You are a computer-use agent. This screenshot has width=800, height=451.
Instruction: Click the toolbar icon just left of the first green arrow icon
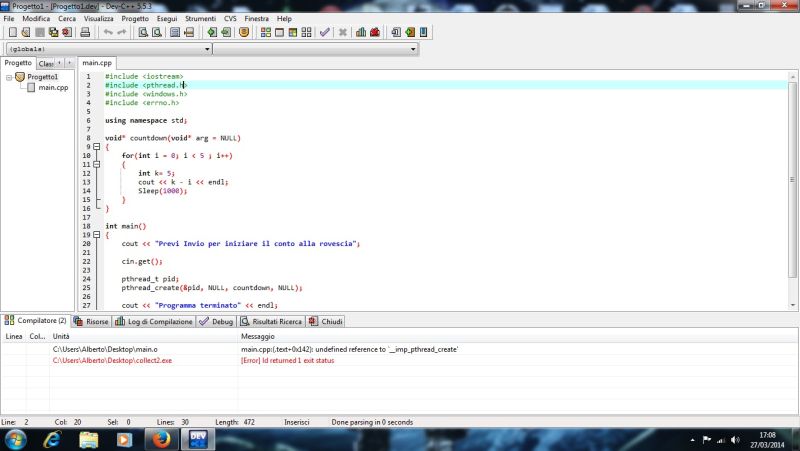pos(189,32)
